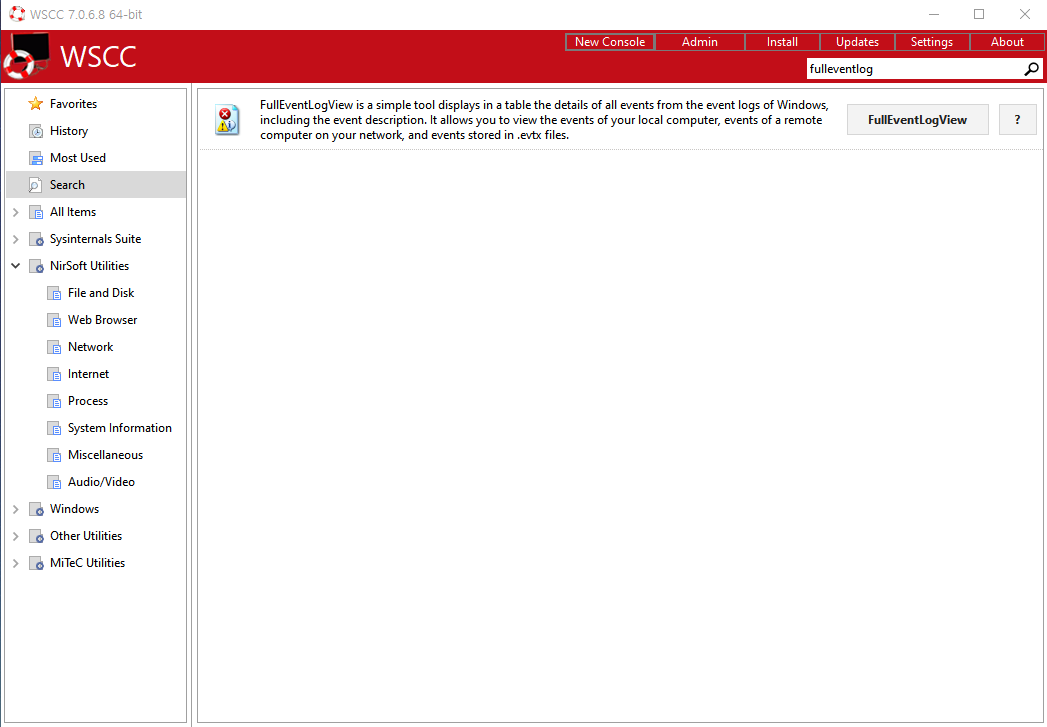Screen dimensions: 1047x727
Task: Click the Other Utilities category icon
Action: tap(36, 536)
